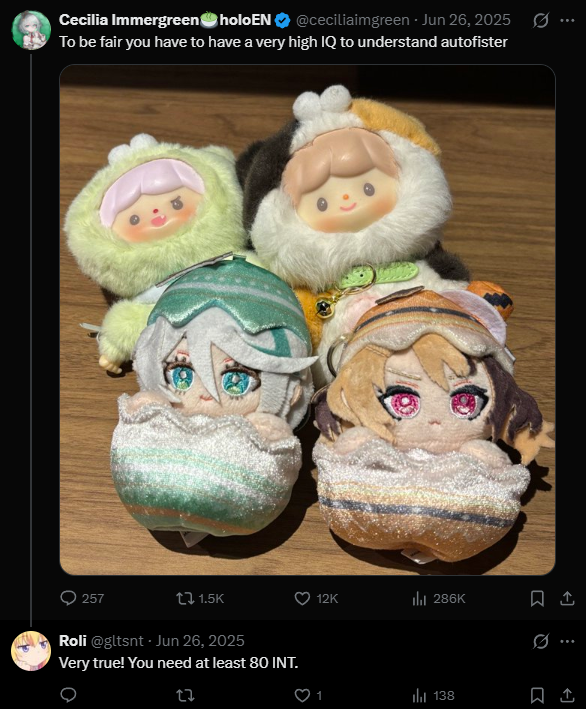Click Grok icon on Roli's reply

tap(541, 641)
